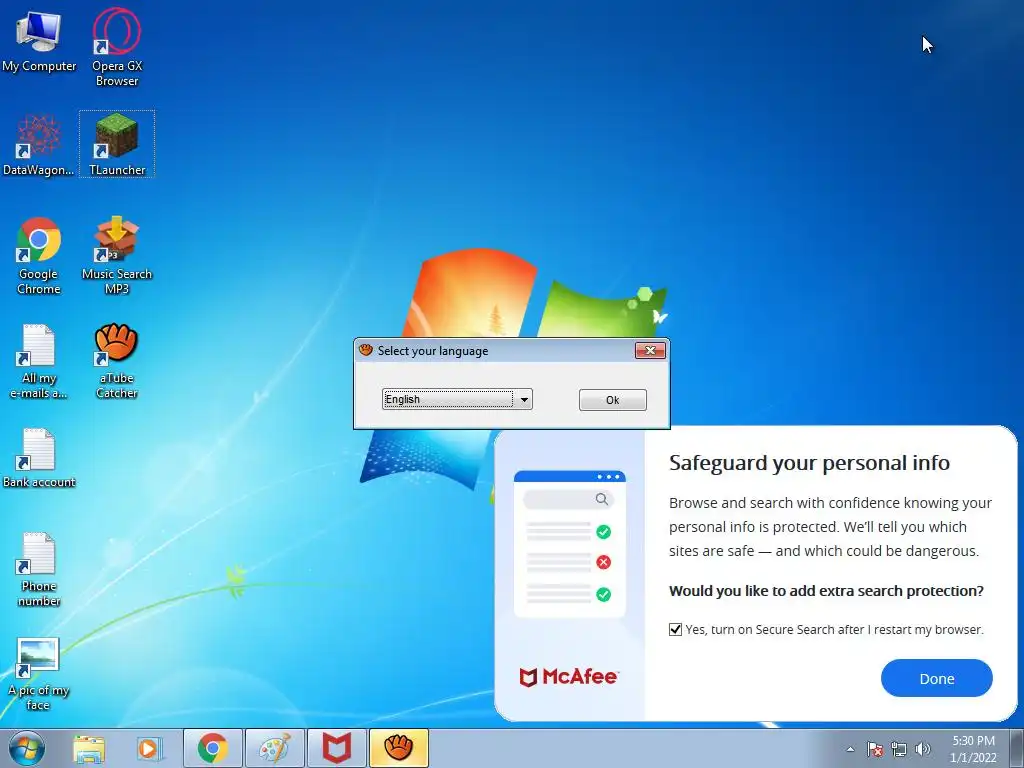1024x768 pixels.
Task: Open the volume speaker tray icon
Action: 923,749
